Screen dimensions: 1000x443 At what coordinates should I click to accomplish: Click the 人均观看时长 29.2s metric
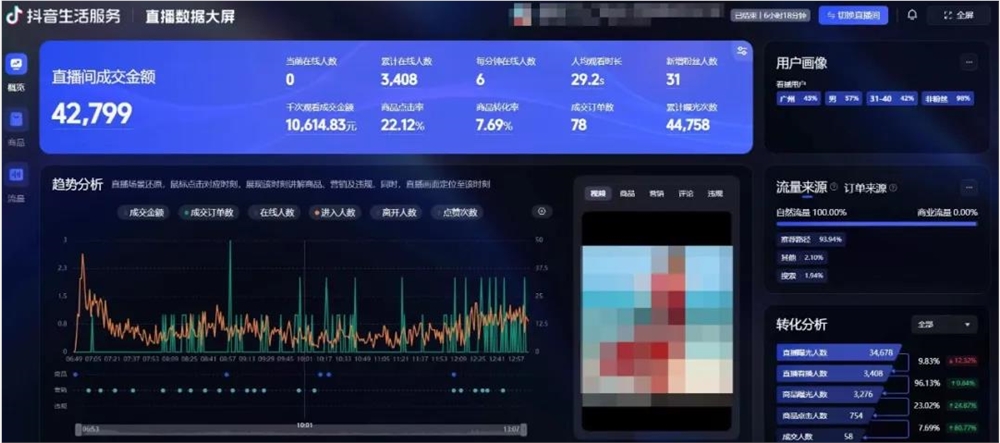[596, 71]
